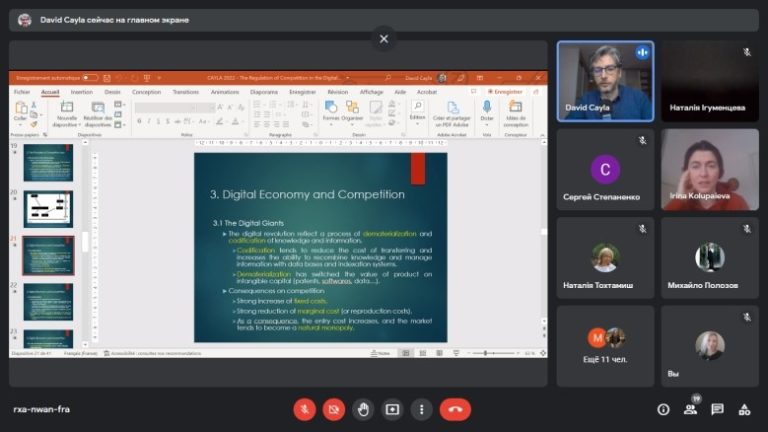Open the Aide ribbon tab
Viewport: 768px width, 432px height.
click(400, 92)
